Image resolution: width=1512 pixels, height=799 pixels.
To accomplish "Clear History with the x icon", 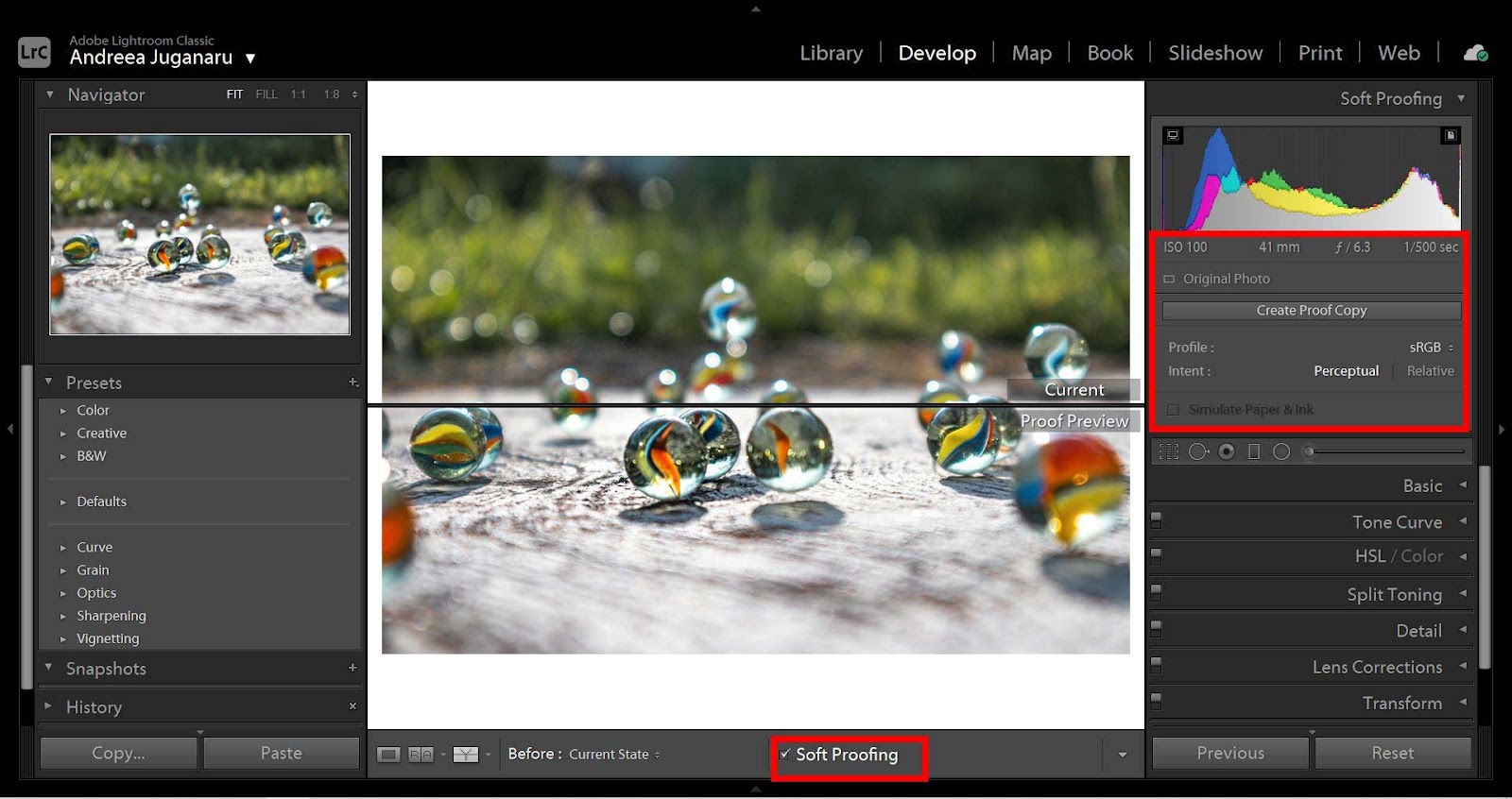I will (x=352, y=705).
